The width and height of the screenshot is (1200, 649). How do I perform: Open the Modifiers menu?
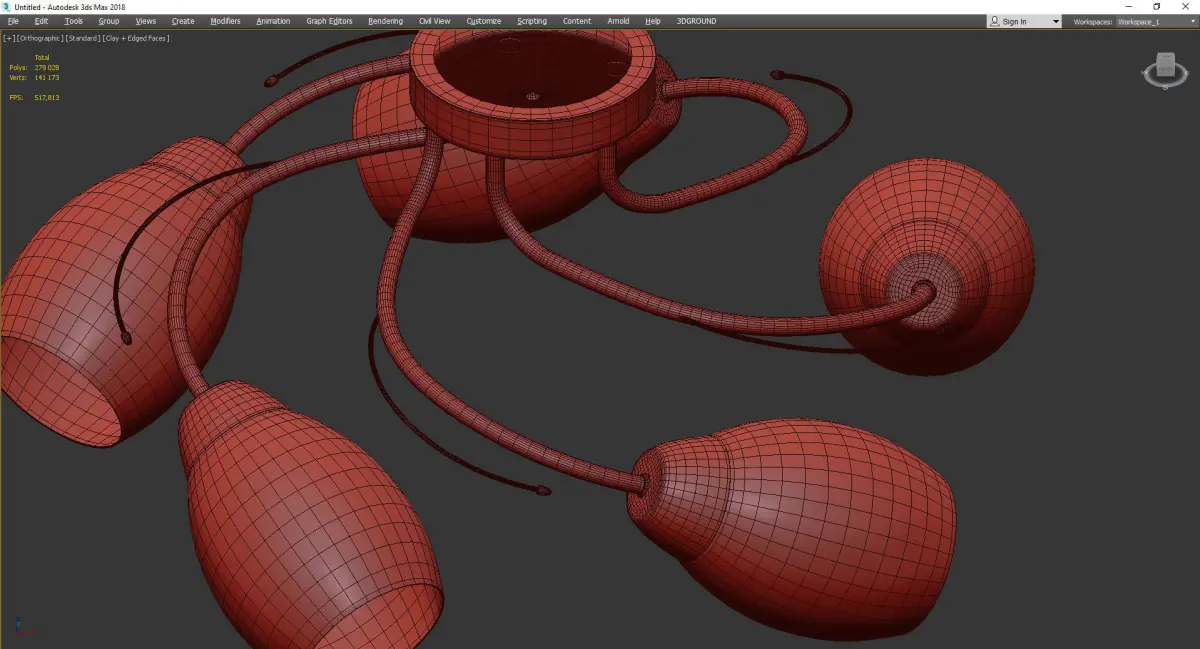click(225, 21)
